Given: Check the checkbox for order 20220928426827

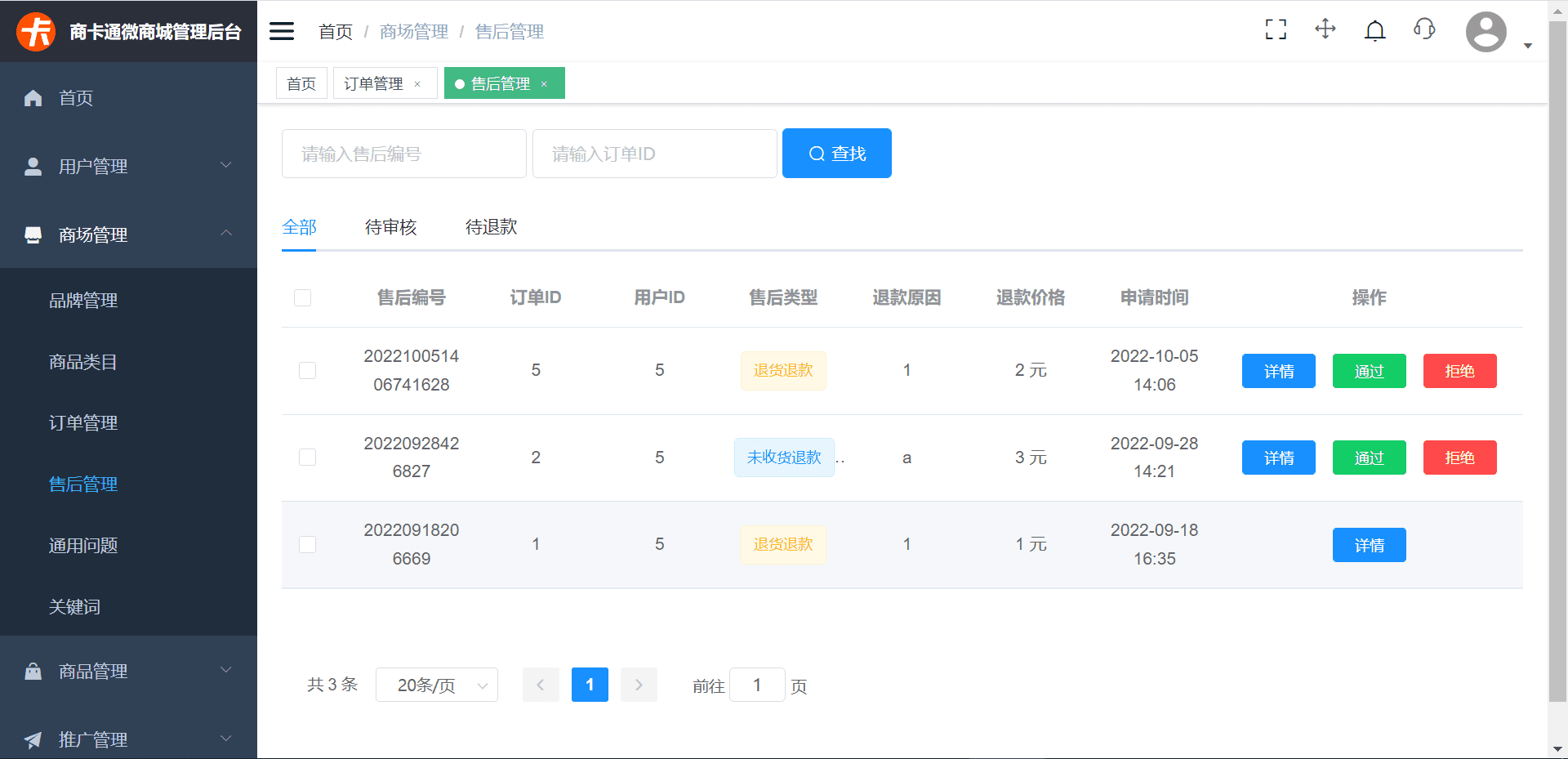Looking at the screenshot, I should (x=307, y=458).
